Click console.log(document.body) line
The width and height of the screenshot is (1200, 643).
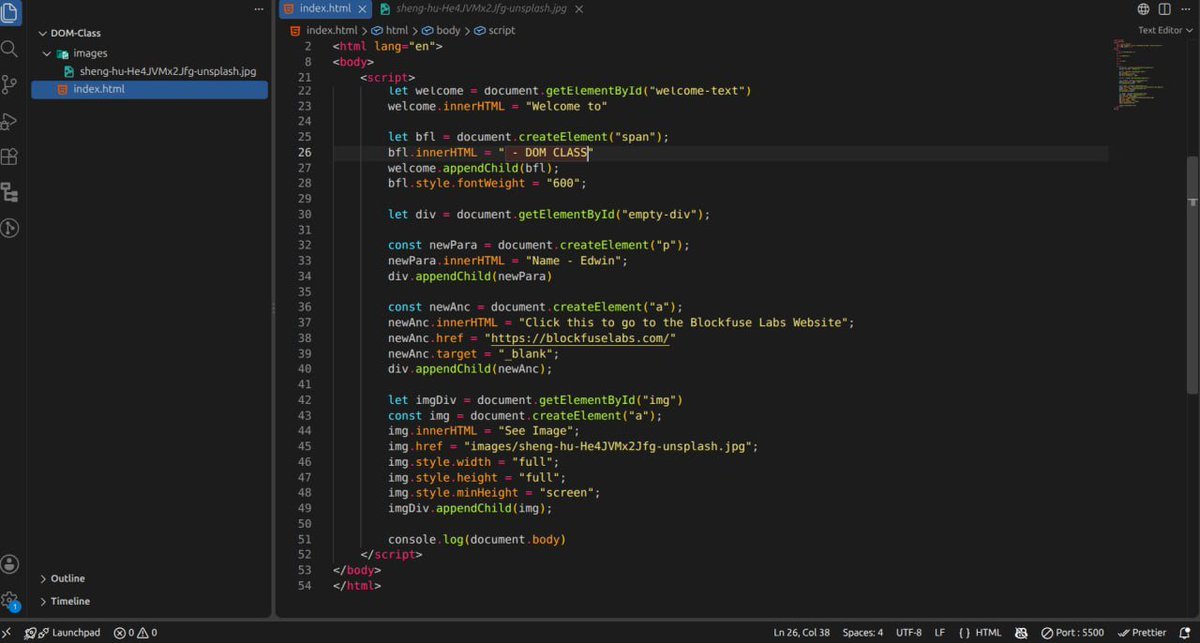point(477,539)
